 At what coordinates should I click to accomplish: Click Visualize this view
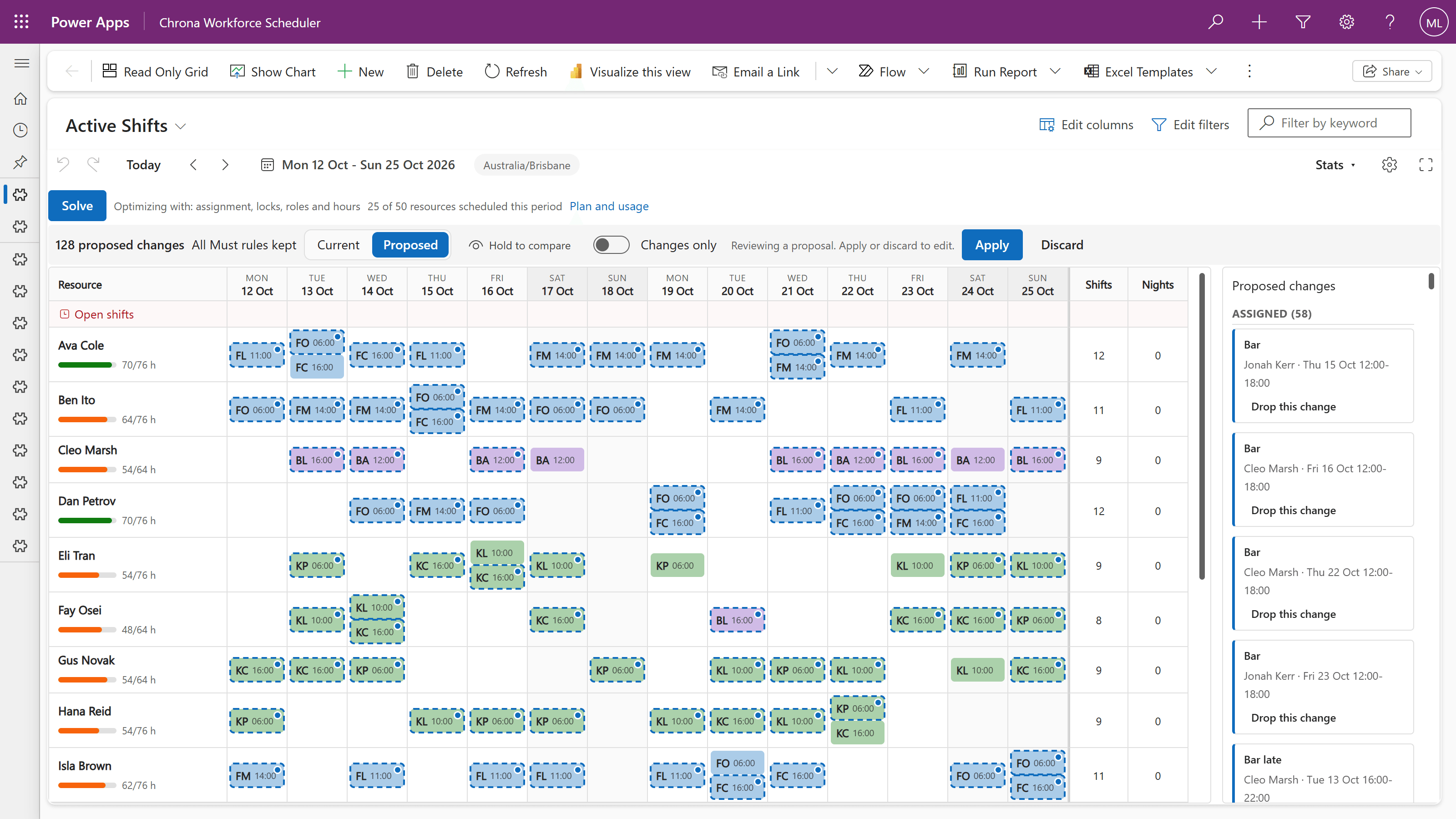630,71
